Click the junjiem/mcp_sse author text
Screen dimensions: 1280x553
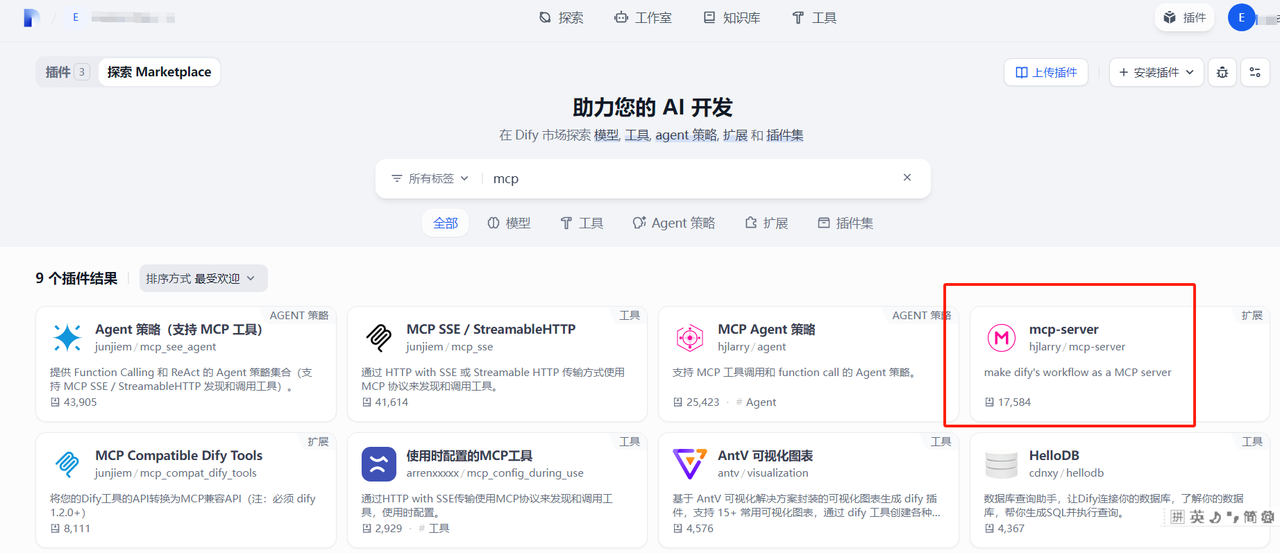pos(450,347)
